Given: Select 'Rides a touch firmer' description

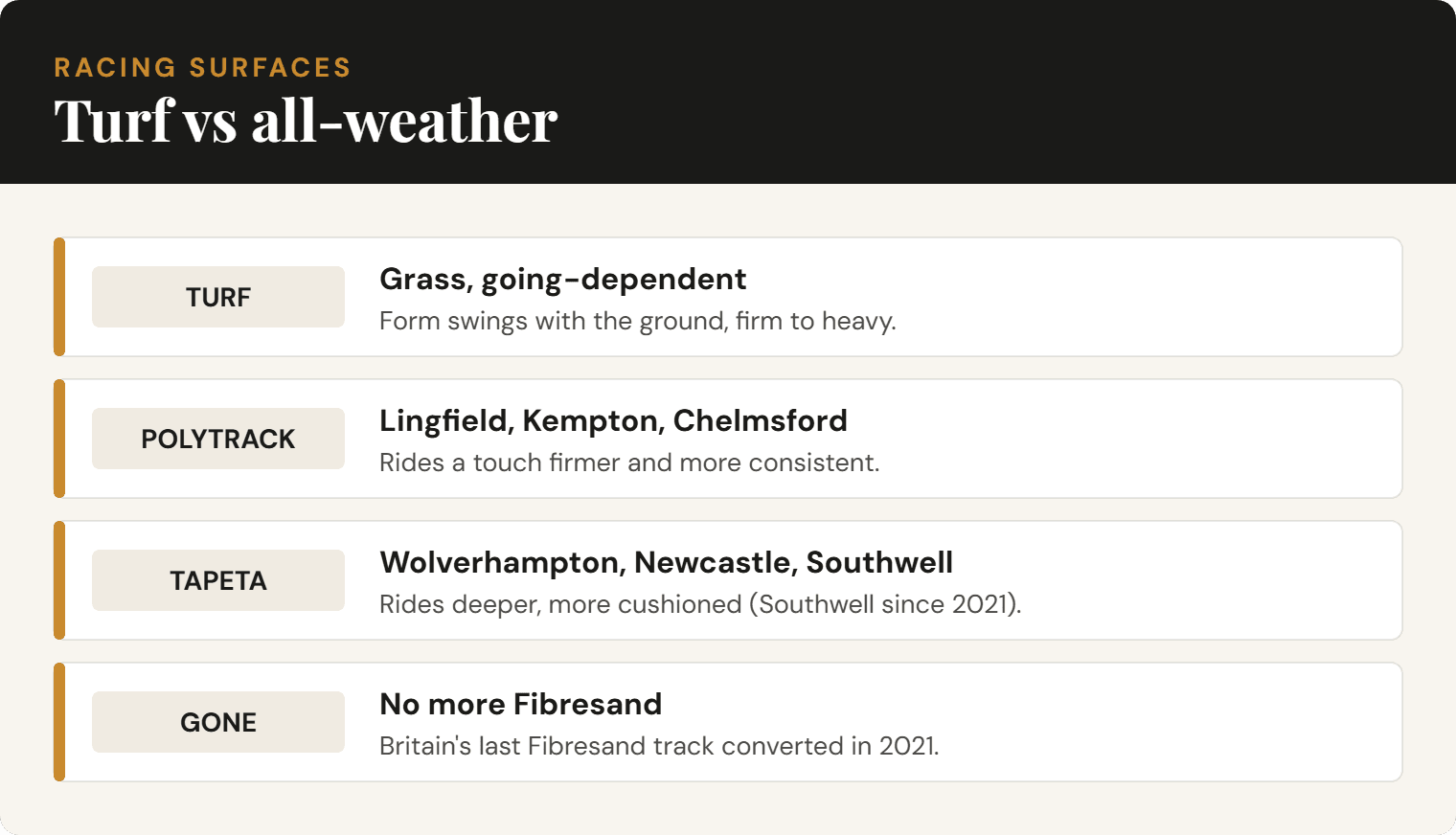Looking at the screenshot, I should click(x=628, y=463).
